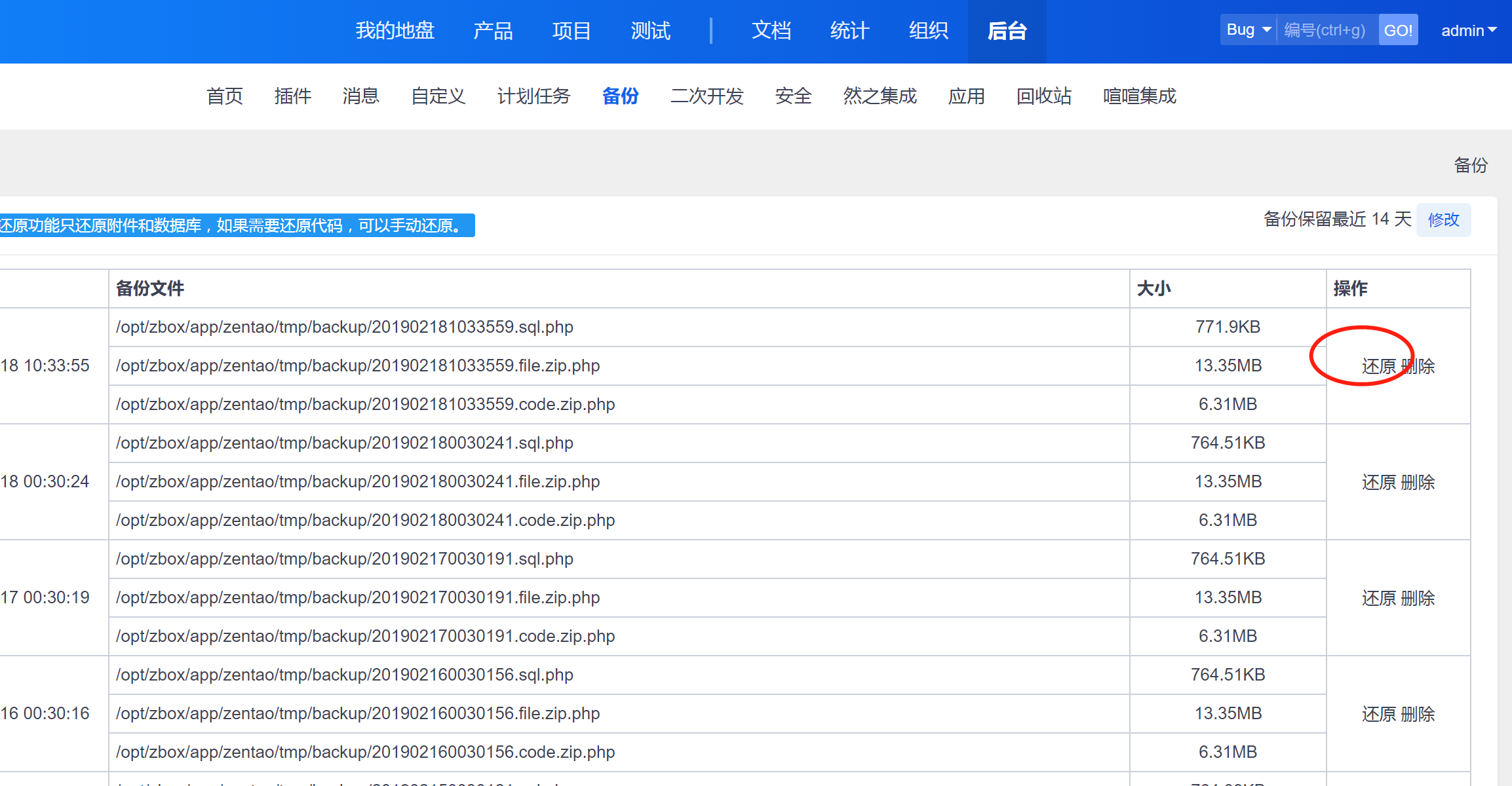The image size is (1512, 786).
Task: Open the 组织 navigation item
Action: pyautogui.click(x=928, y=31)
